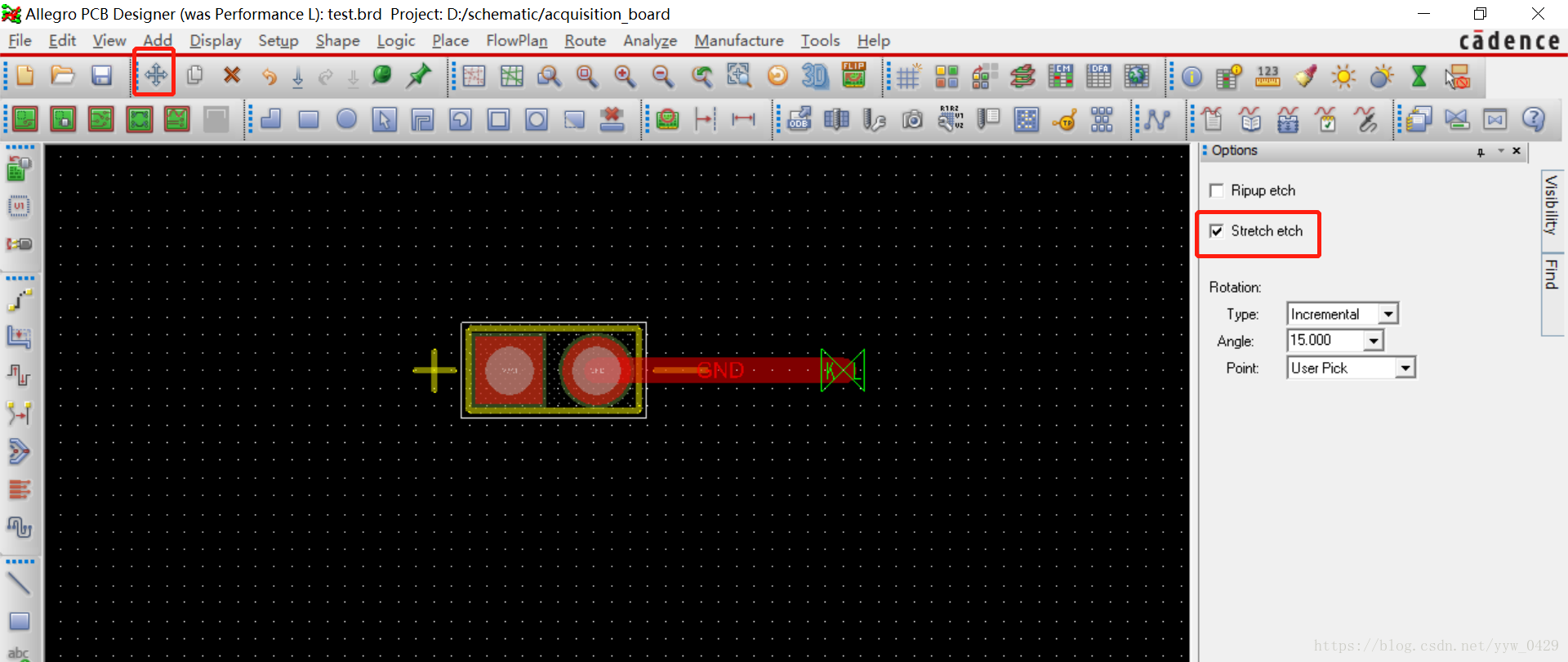The image size is (1568, 662).
Task: Switch to the Visibility tab
Action: 1551,205
